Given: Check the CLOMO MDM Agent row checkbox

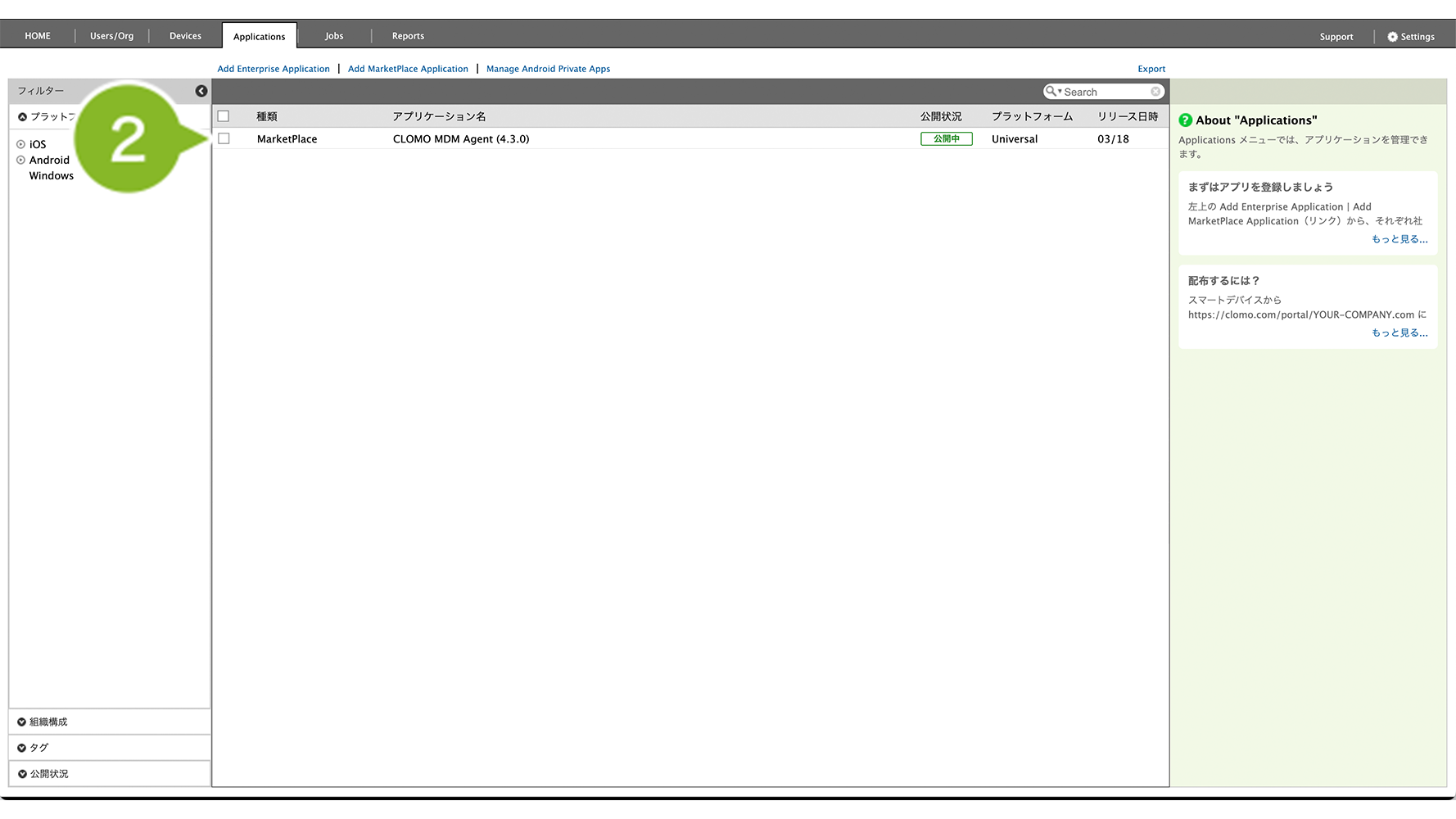Looking at the screenshot, I should 224,139.
